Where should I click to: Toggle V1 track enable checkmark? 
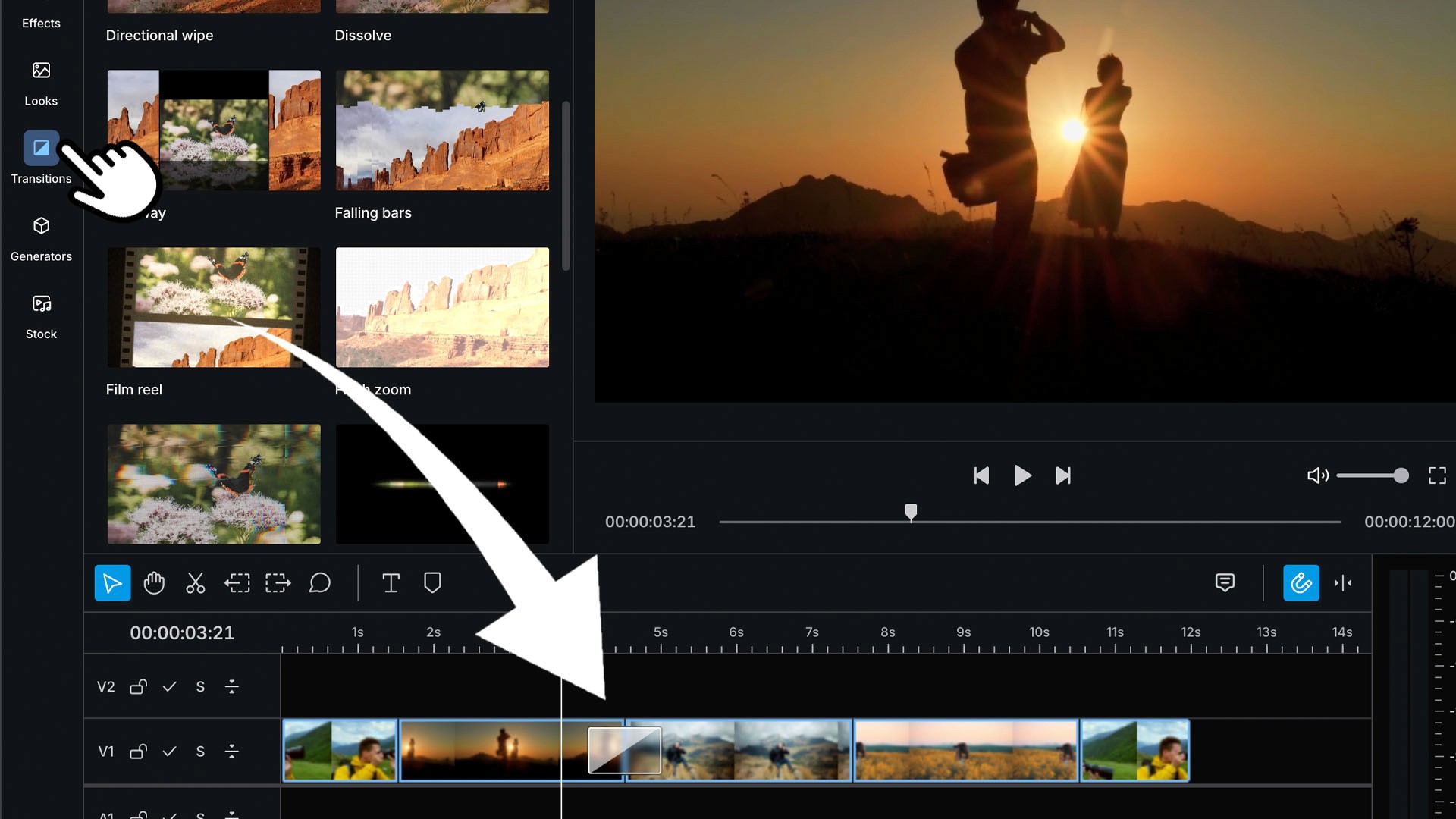pos(169,751)
